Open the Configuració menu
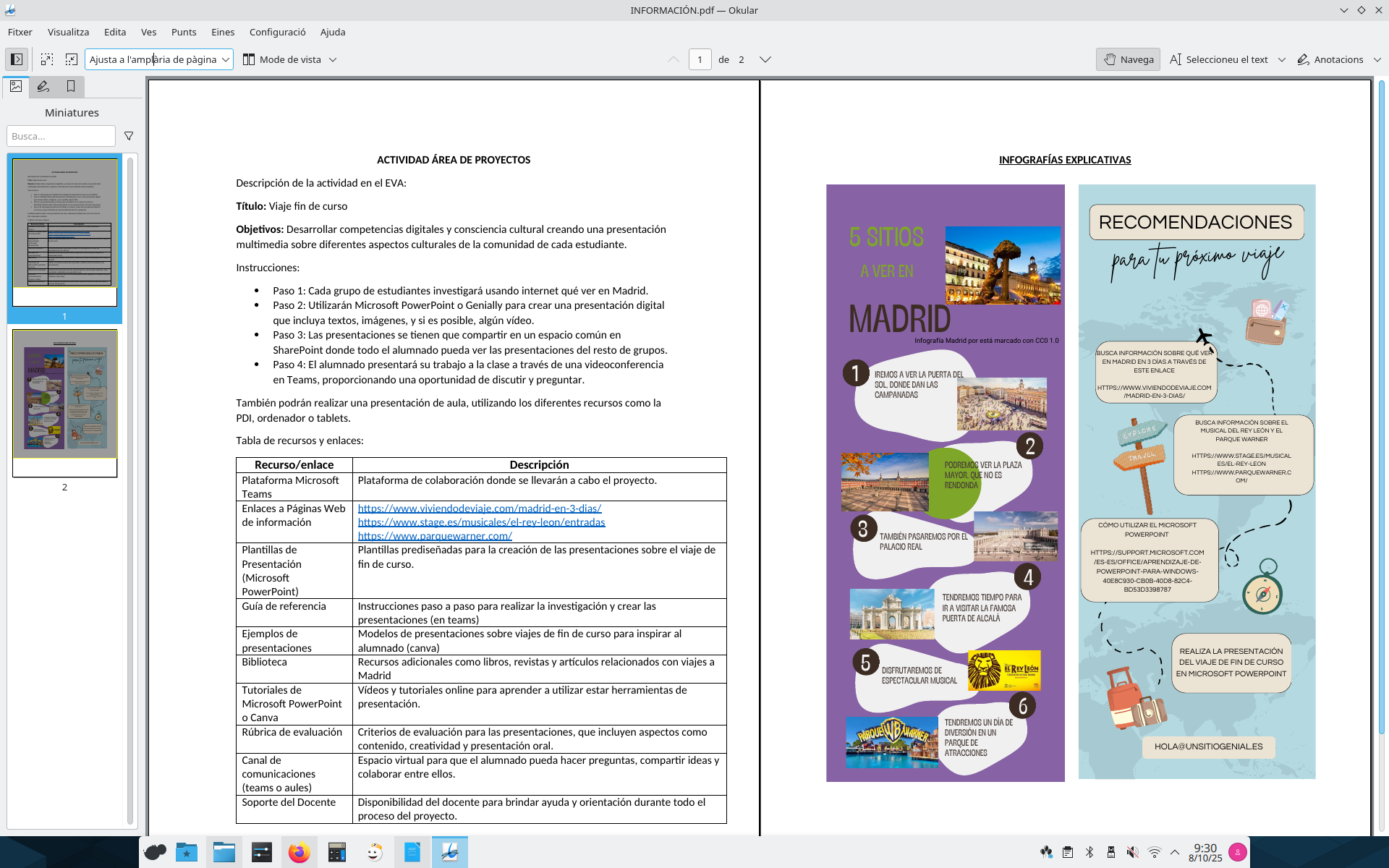 coord(277,32)
